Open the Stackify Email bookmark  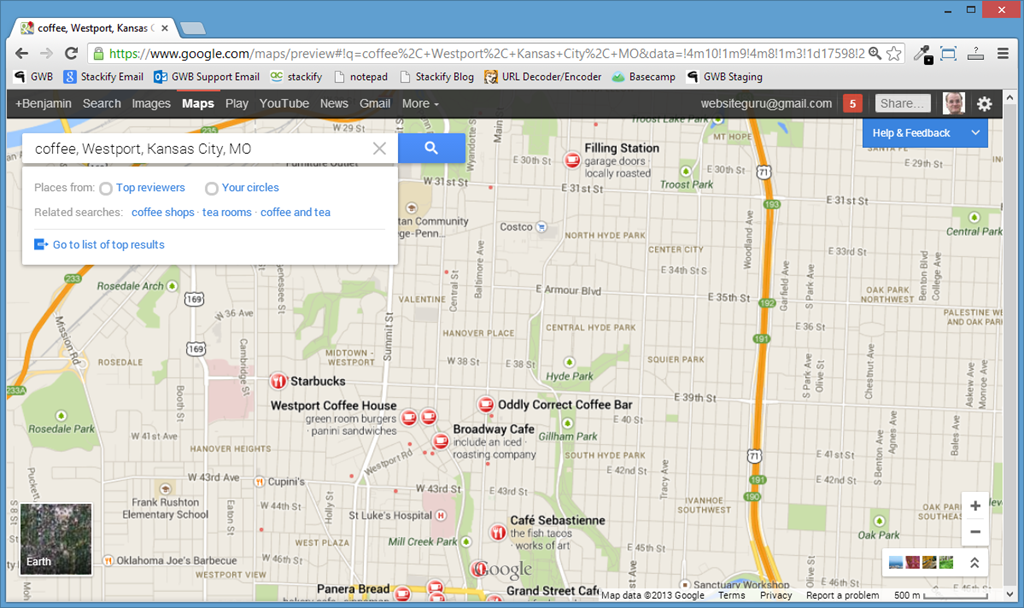tap(103, 76)
